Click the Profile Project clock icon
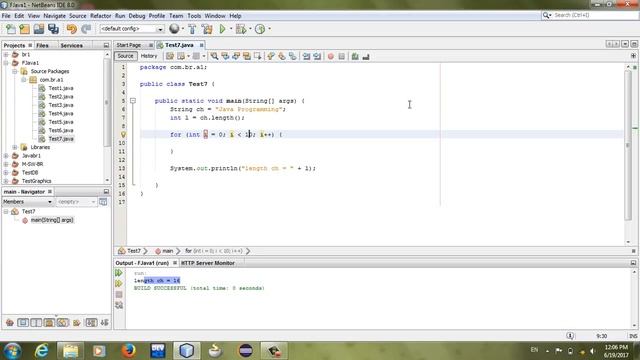The width and height of the screenshot is (640, 360). [260, 29]
